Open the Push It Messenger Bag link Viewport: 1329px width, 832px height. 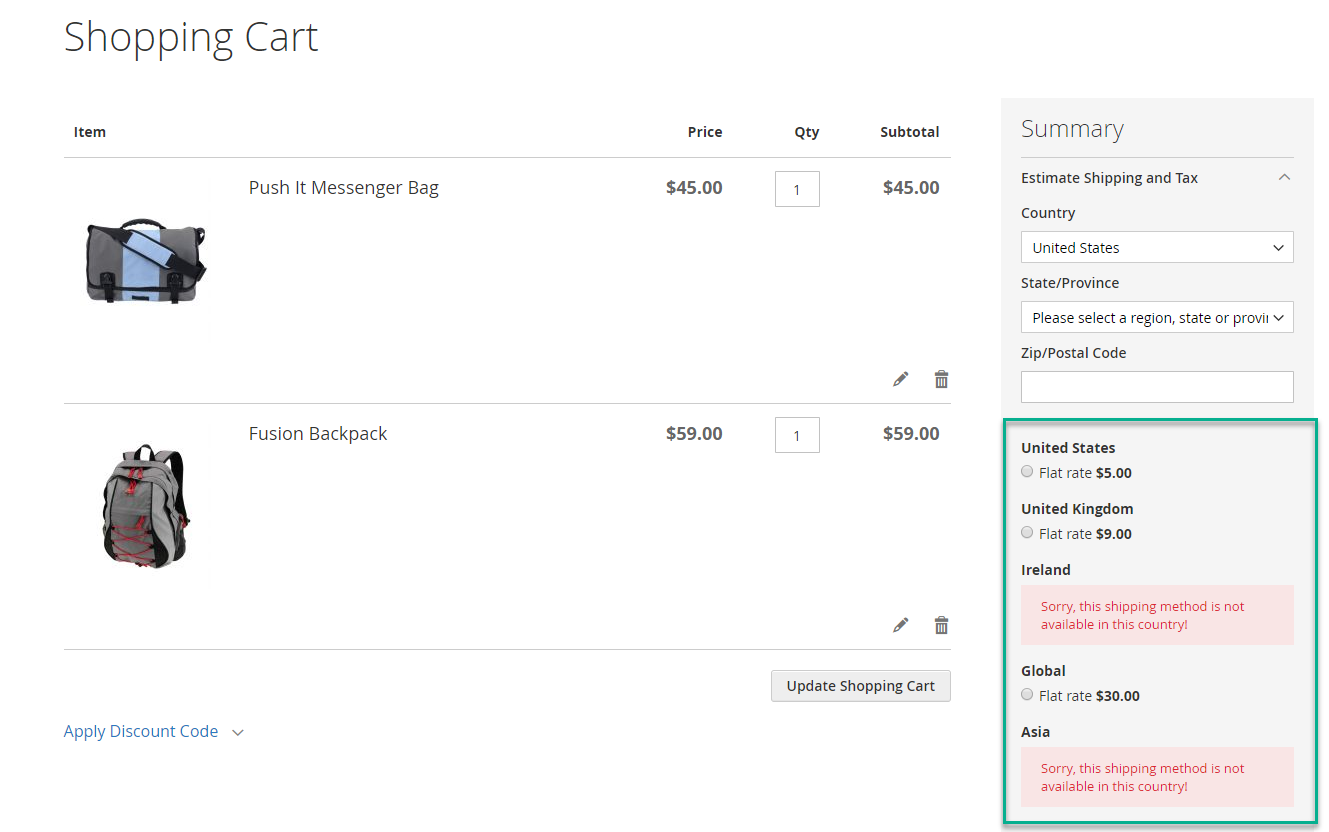[344, 188]
